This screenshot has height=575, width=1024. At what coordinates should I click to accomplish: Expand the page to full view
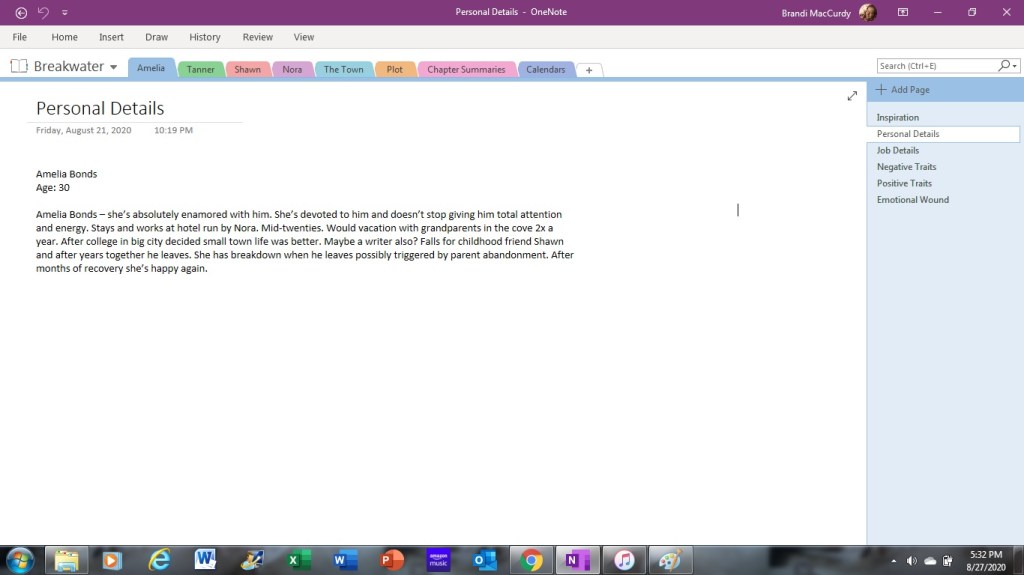tap(852, 96)
